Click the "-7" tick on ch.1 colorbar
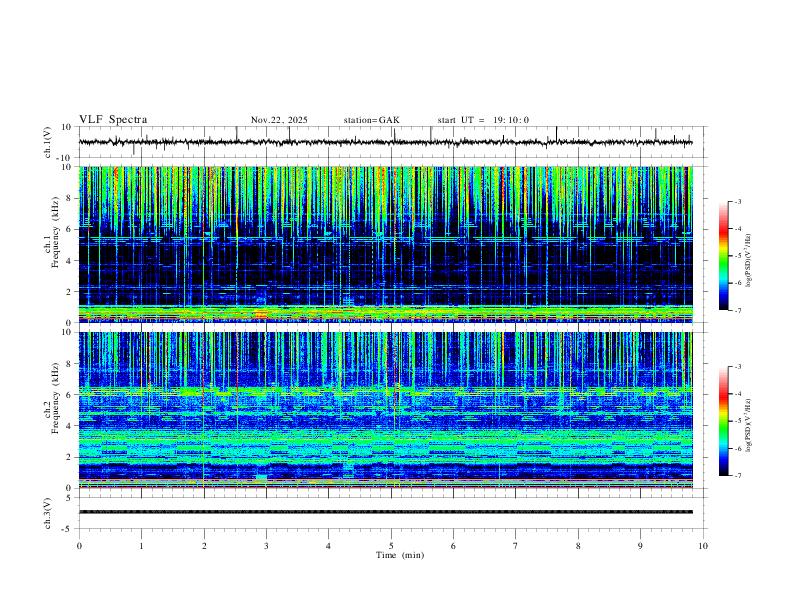The height and width of the screenshot is (612, 792). point(737,310)
